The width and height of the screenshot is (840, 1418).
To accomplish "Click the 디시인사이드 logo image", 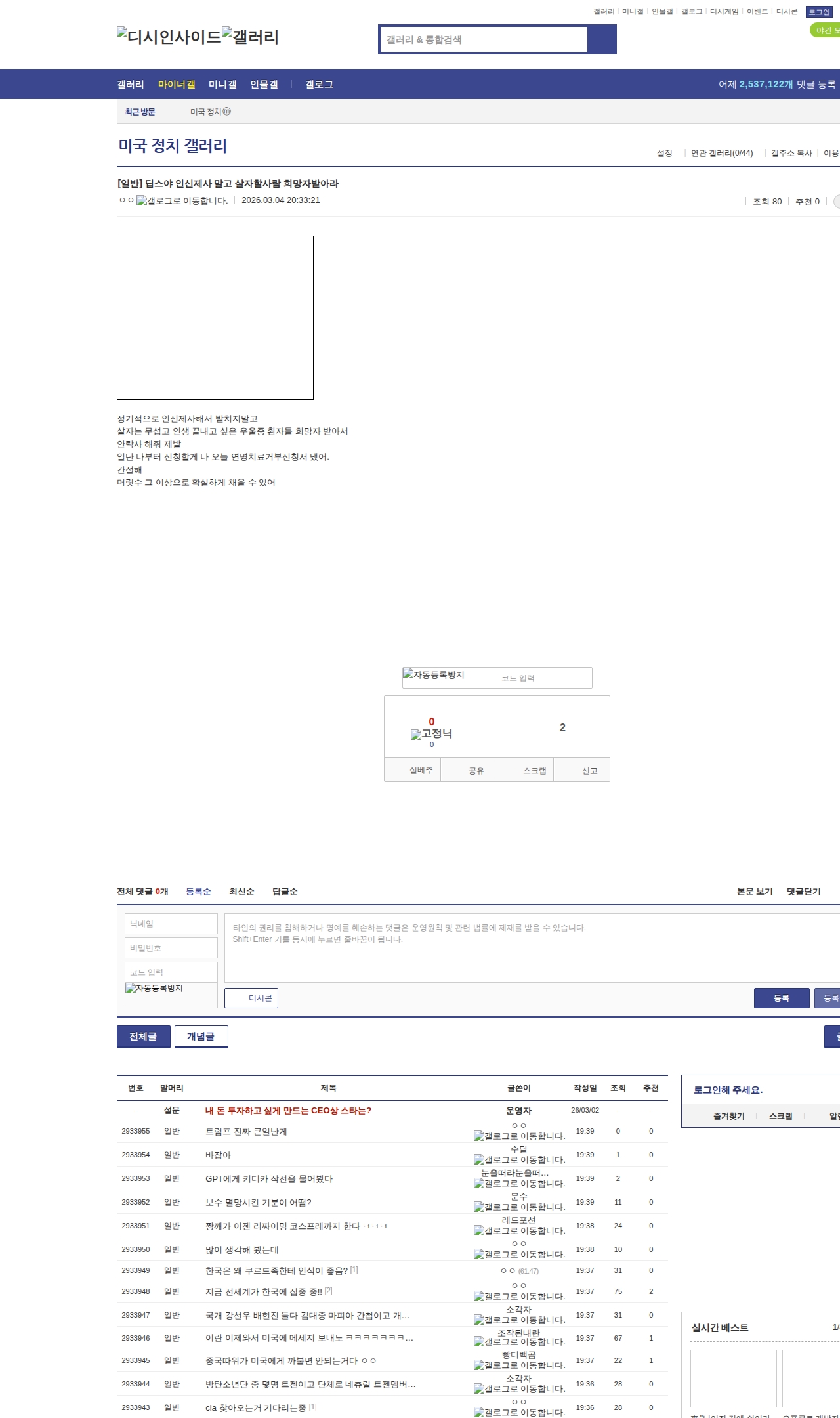I will (x=169, y=37).
